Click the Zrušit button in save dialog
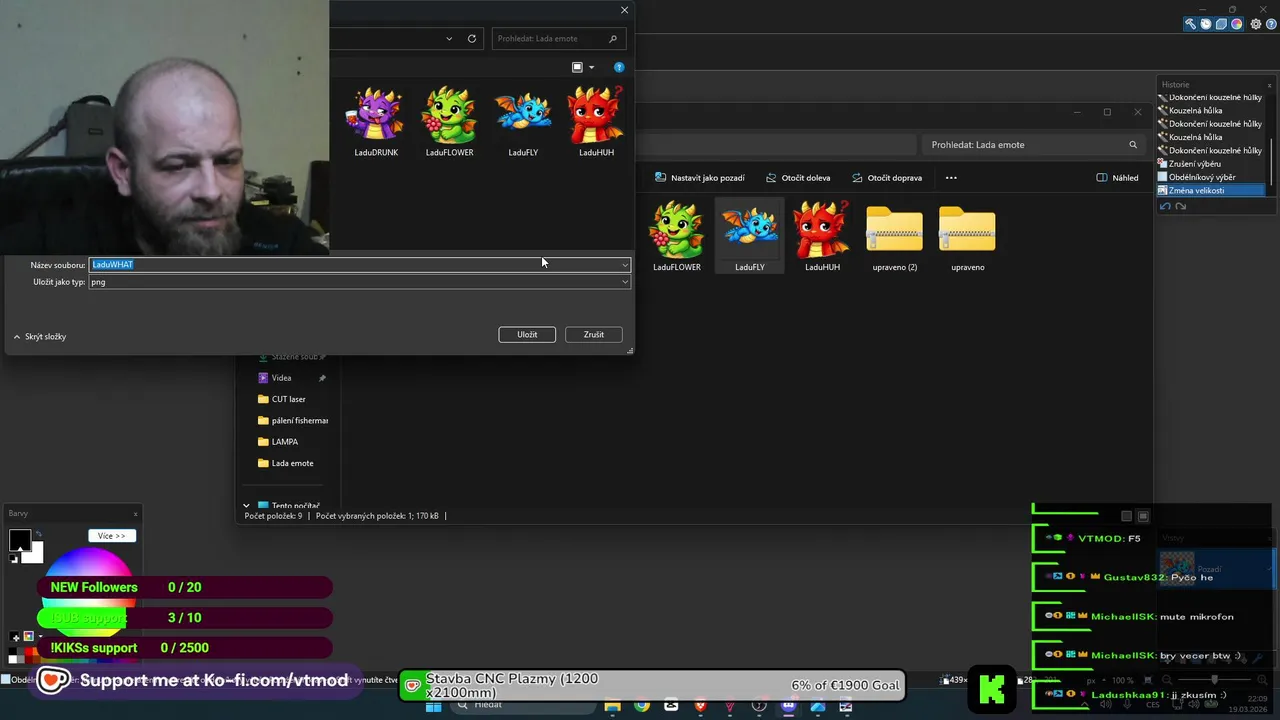 [594, 334]
